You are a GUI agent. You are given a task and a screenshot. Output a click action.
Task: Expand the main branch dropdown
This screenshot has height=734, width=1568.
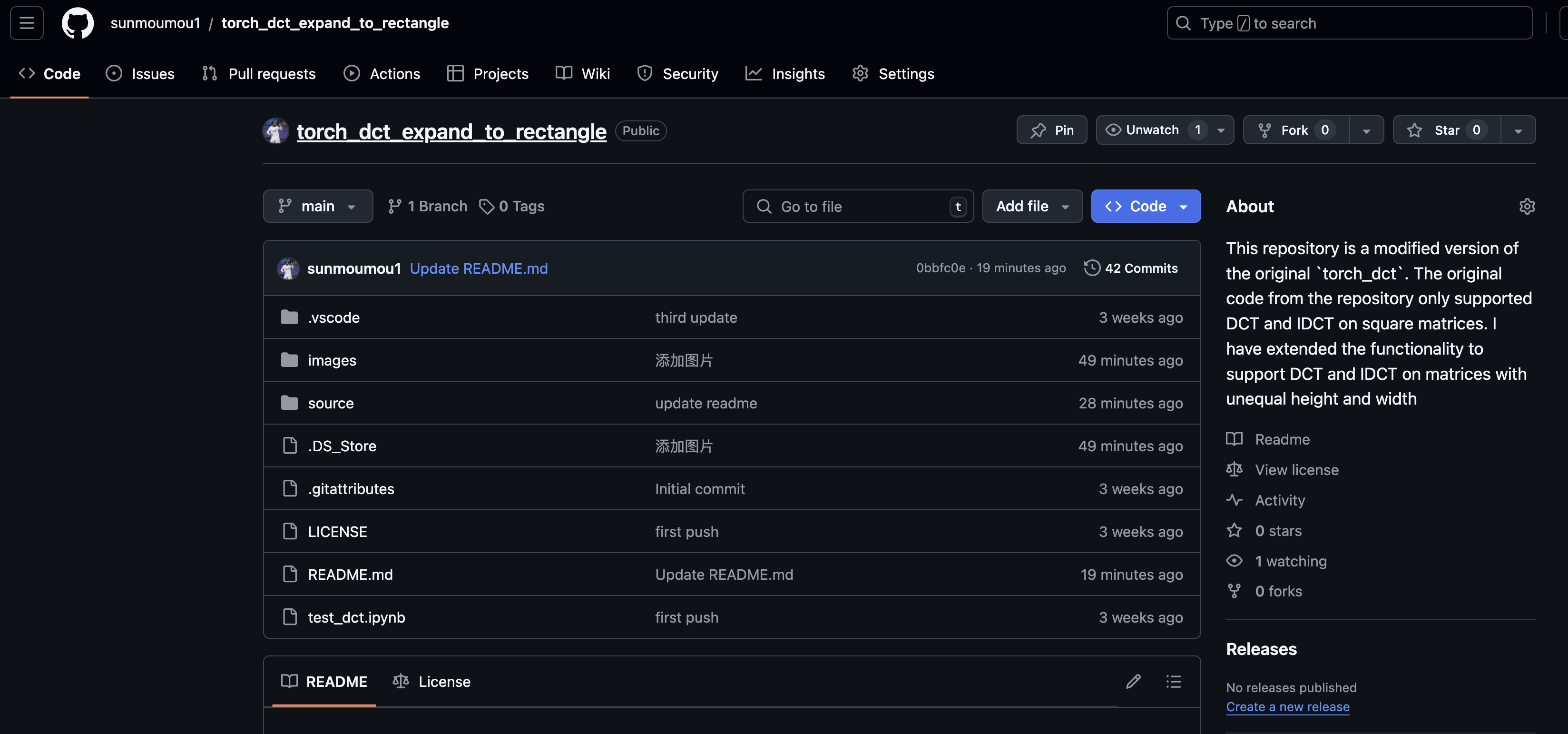tap(318, 207)
